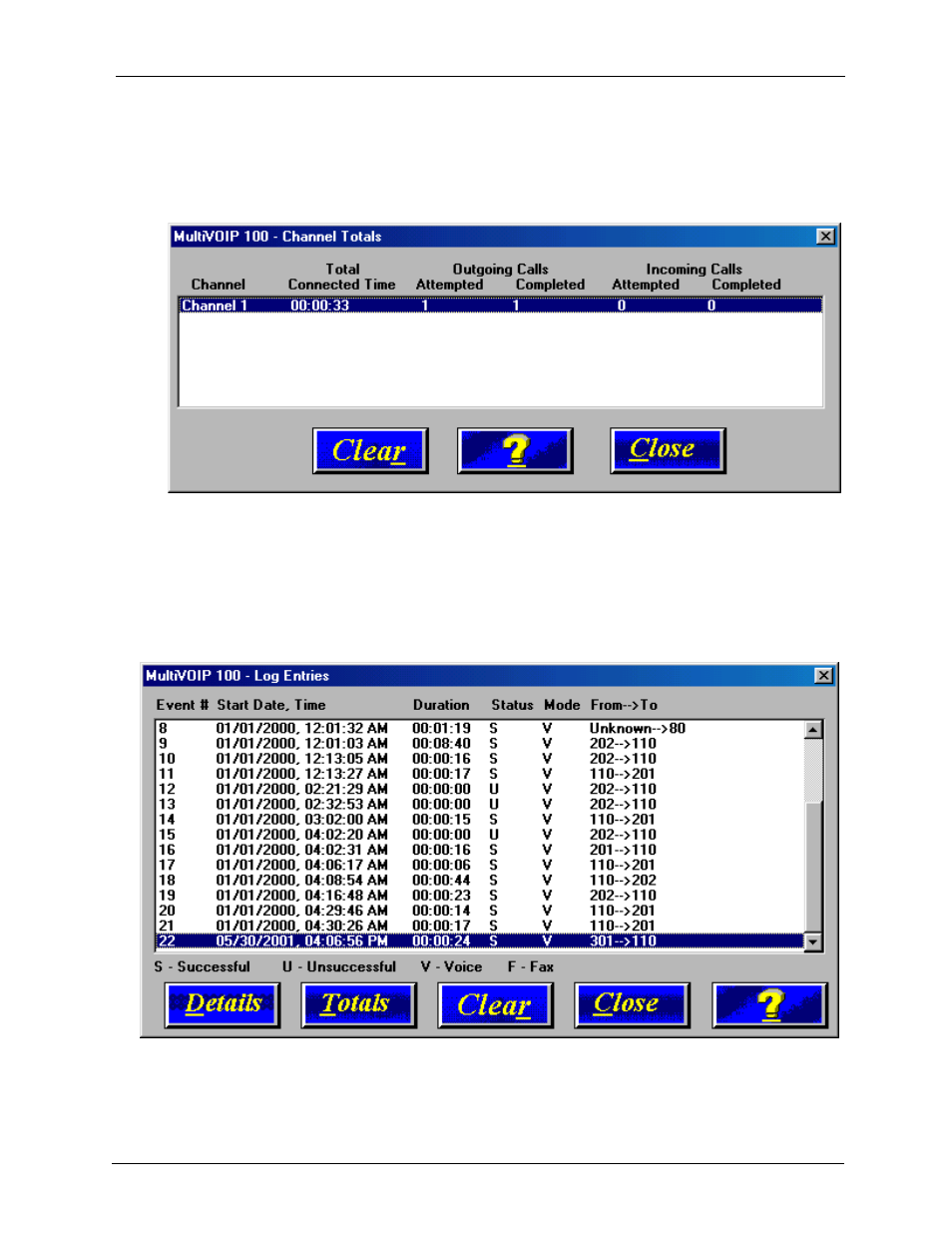
Task: Click the log list scroll up arrow
Action: pos(813,730)
